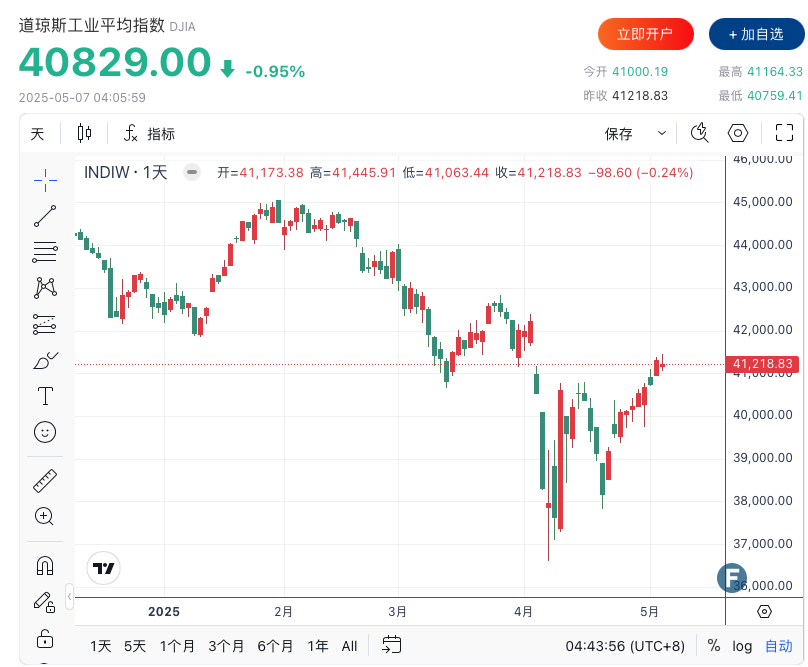Open the timezone menu showing UTC+8
This screenshot has width=808, height=667.
(x=625, y=646)
